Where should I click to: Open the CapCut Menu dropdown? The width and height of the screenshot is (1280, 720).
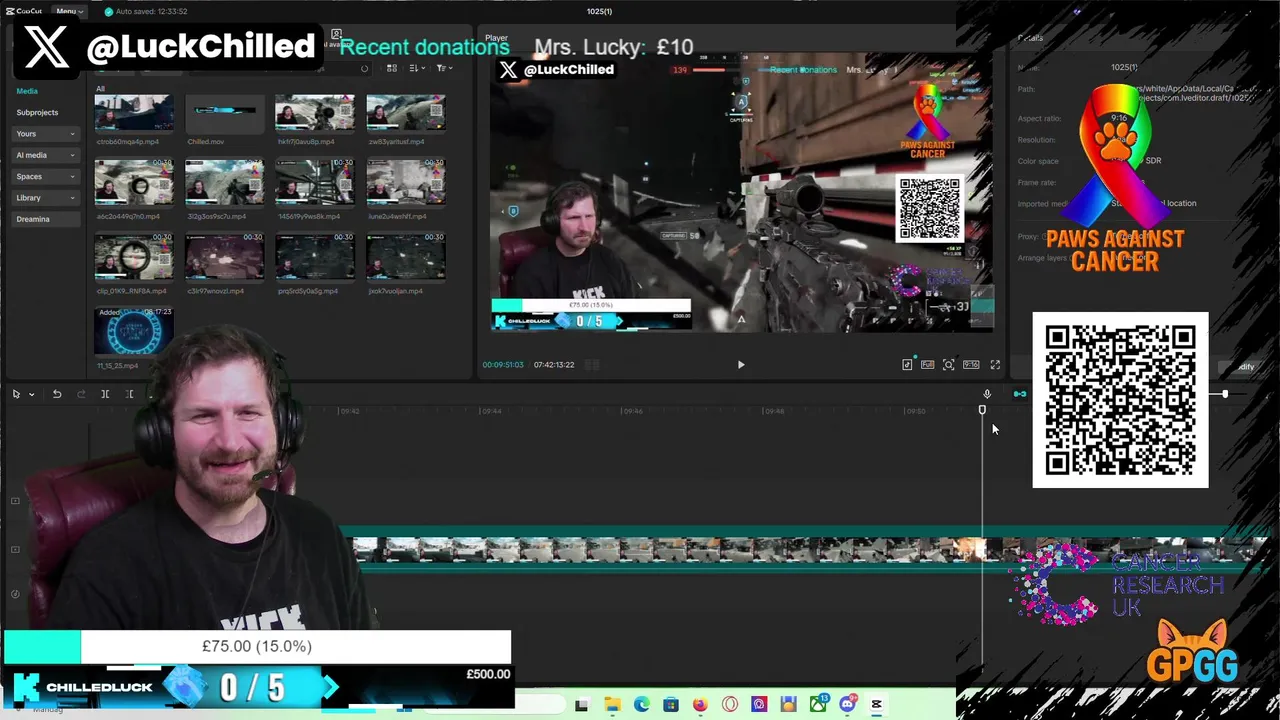tap(69, 11)
